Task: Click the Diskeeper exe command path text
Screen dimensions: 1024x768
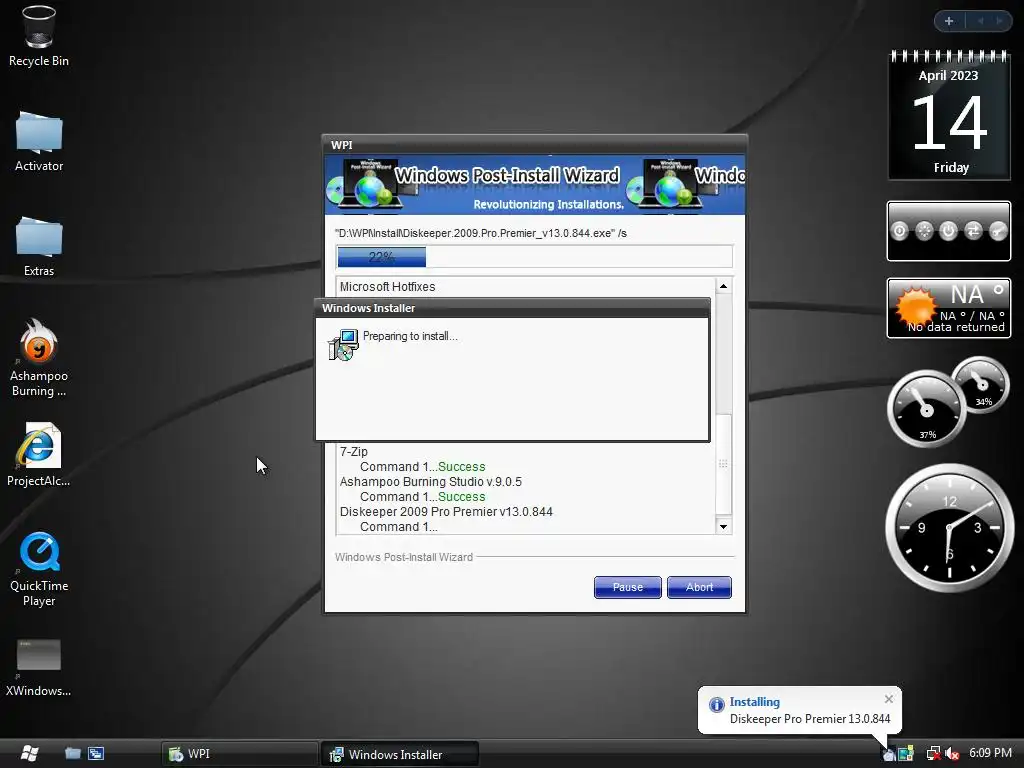Action: [481, 233]
